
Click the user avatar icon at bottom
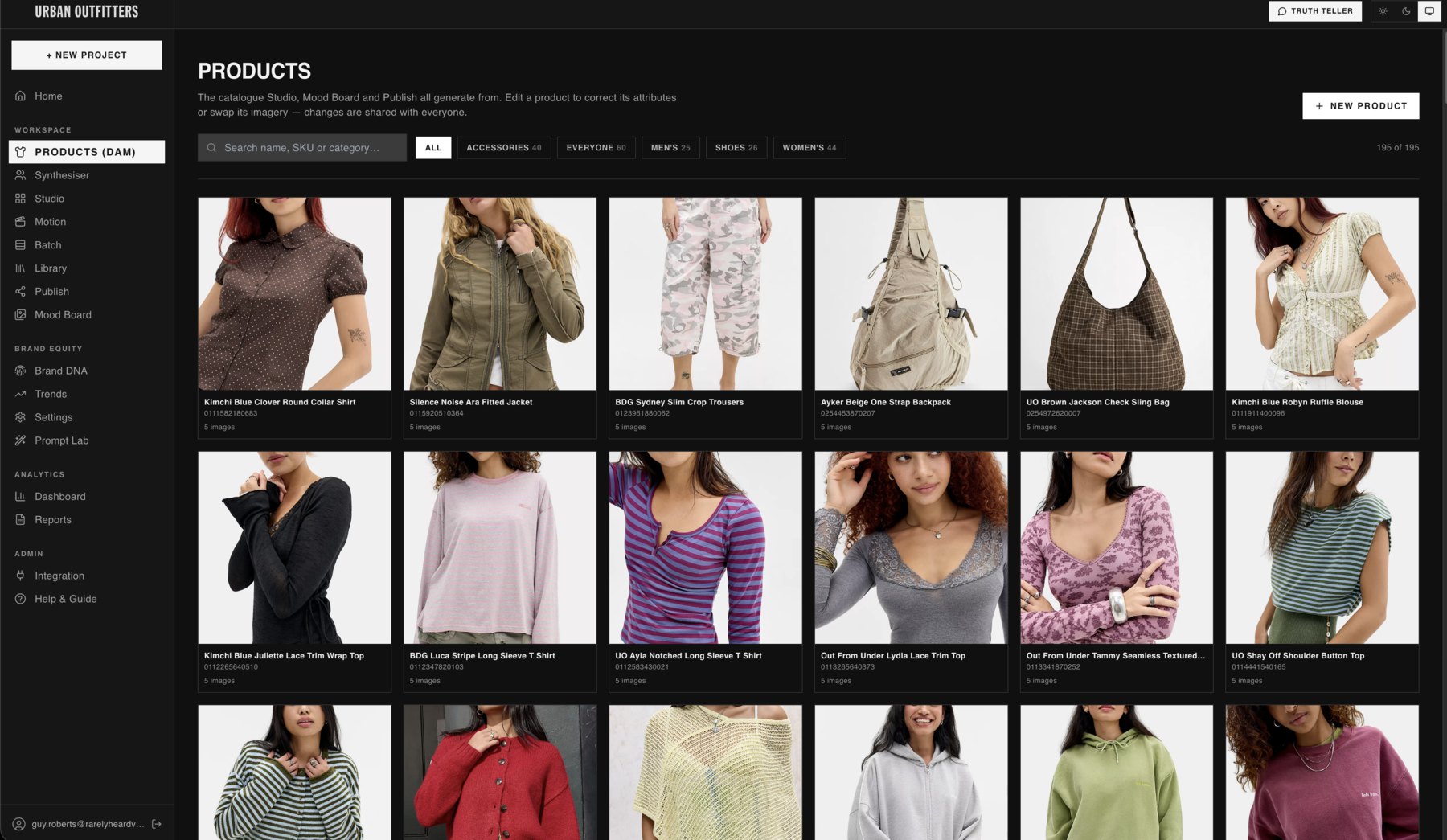point(18,824)
